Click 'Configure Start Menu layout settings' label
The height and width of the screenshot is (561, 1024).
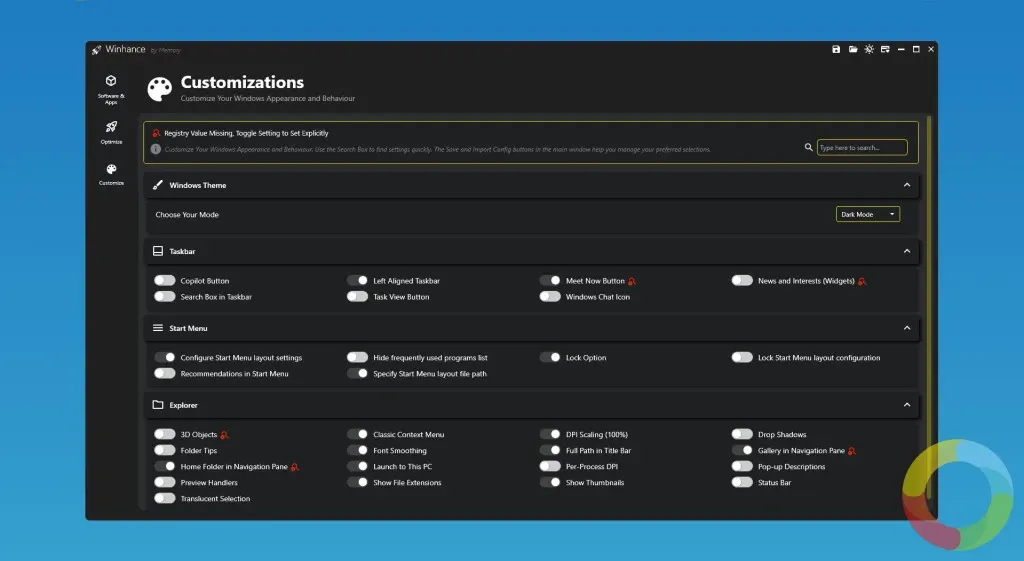coord(241,358)
